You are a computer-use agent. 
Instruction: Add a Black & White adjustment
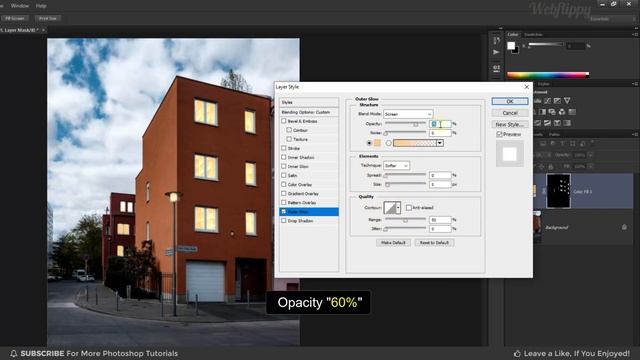[542, 112]
